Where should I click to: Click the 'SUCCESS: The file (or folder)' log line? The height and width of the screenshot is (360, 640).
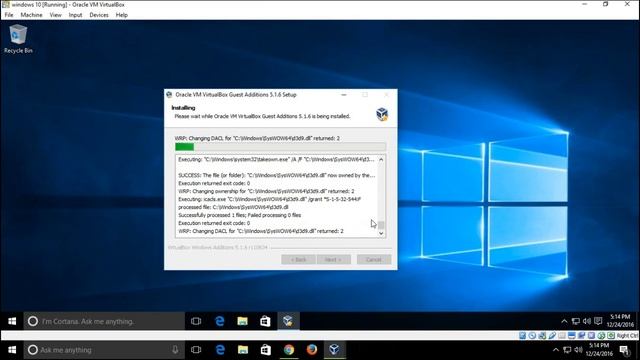coord(277,175)
